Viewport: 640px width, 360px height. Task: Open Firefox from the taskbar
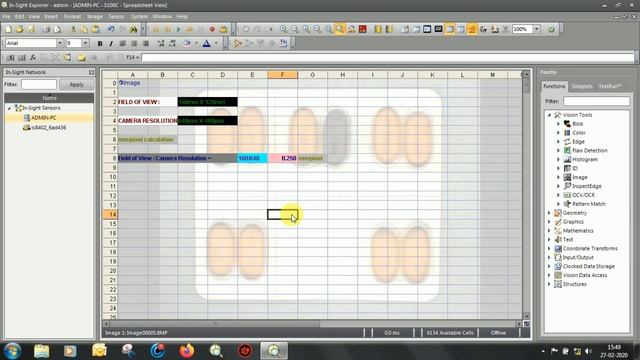pos(187,351)
